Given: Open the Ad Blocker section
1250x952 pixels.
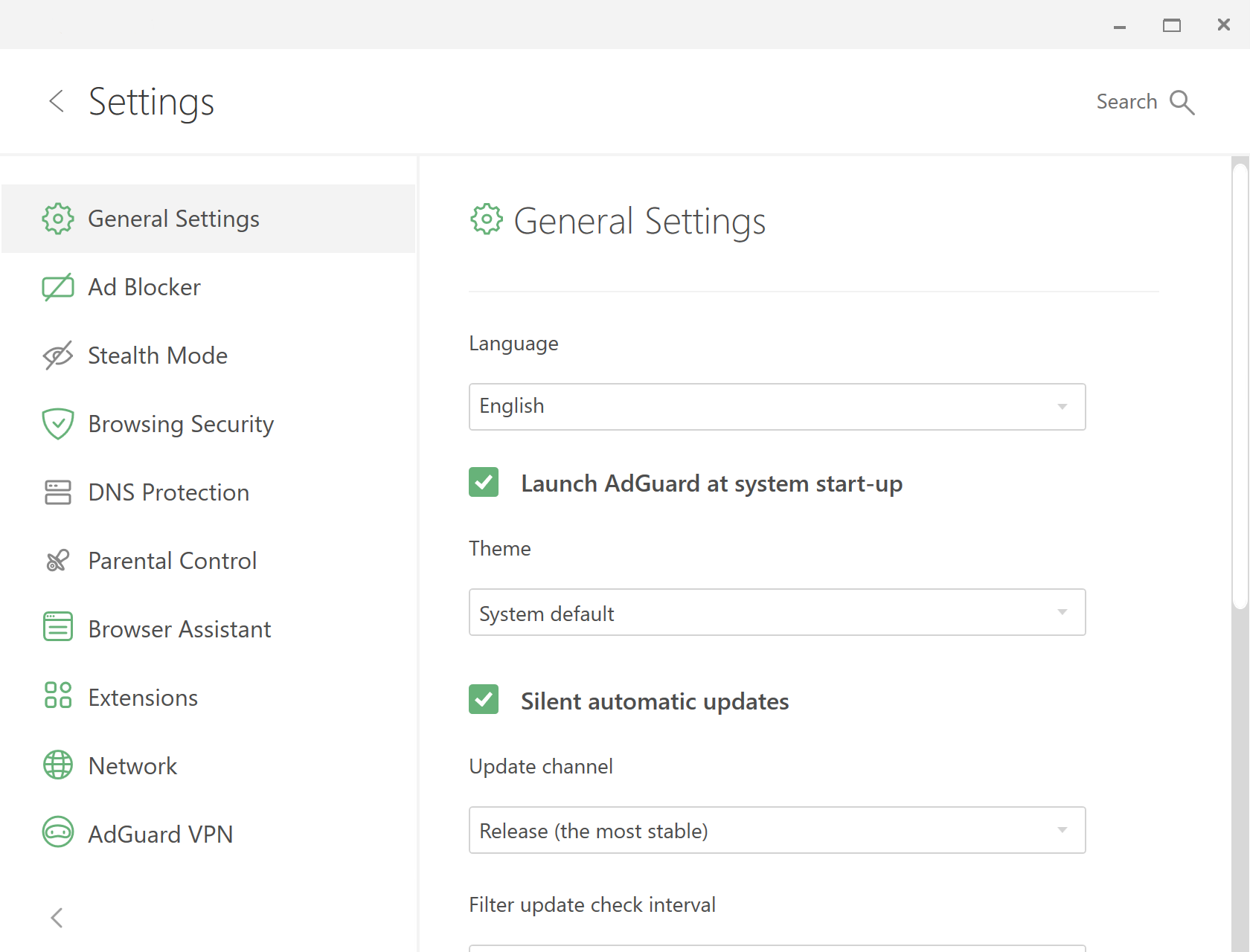Looking at the screenshot, I should (208, 287).
